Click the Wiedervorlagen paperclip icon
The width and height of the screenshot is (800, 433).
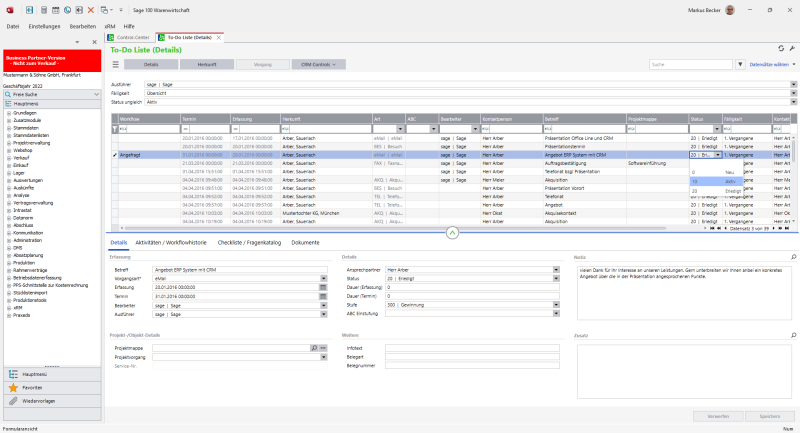click(13, 401)
